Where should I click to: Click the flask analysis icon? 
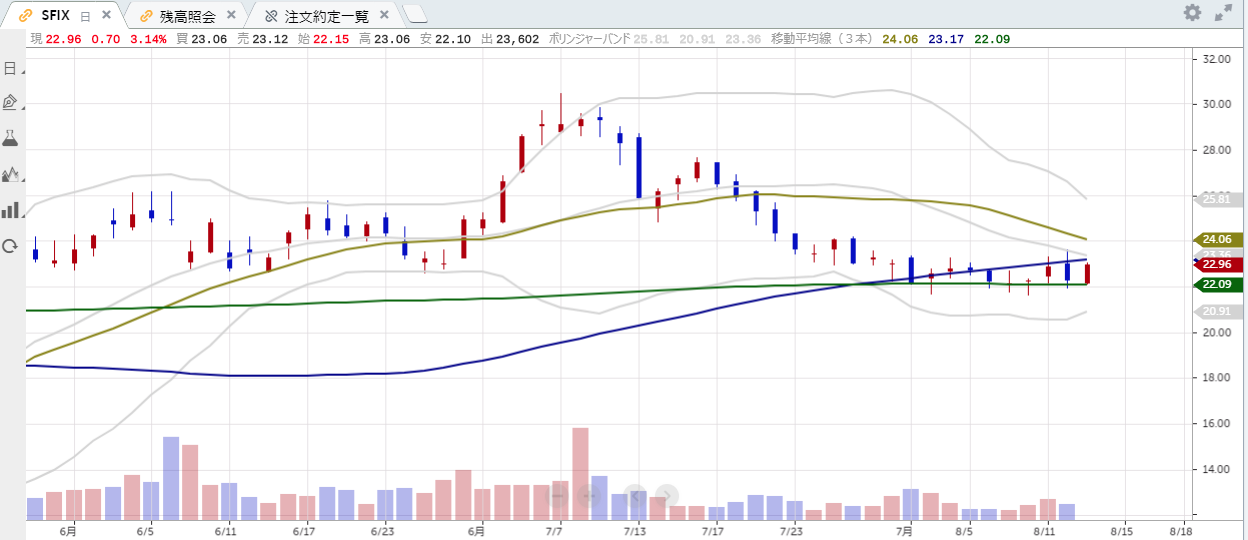click(x=10, y=138)
